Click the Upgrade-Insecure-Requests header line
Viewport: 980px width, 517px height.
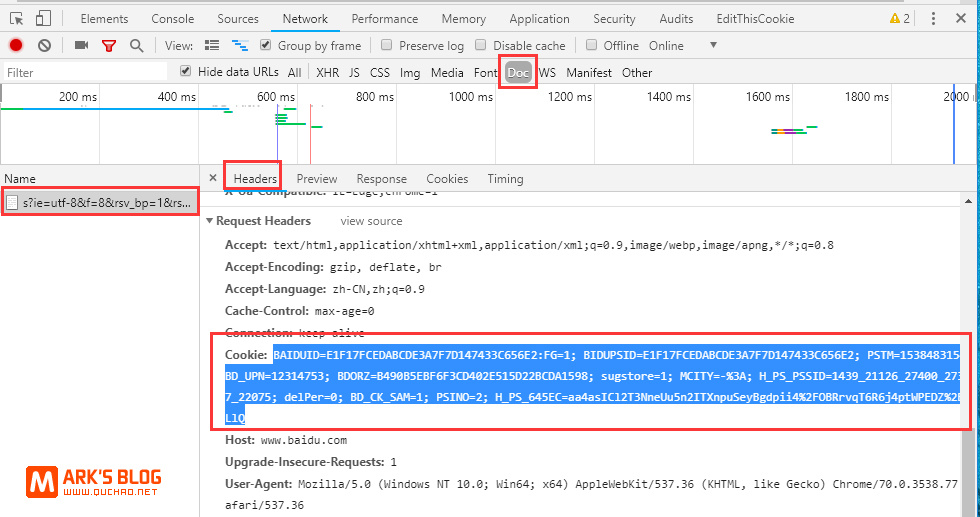311,462
